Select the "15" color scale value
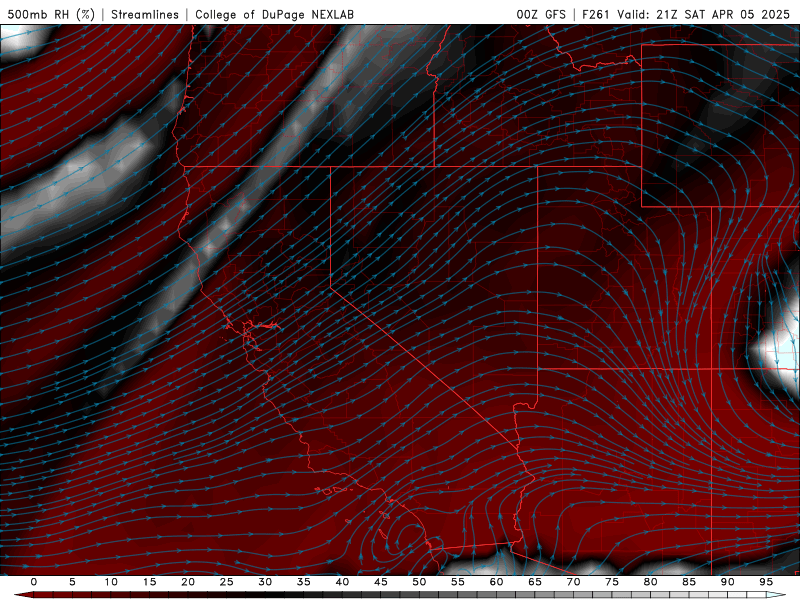Viewport: 800px width, 600px height. tap(149, 582)
